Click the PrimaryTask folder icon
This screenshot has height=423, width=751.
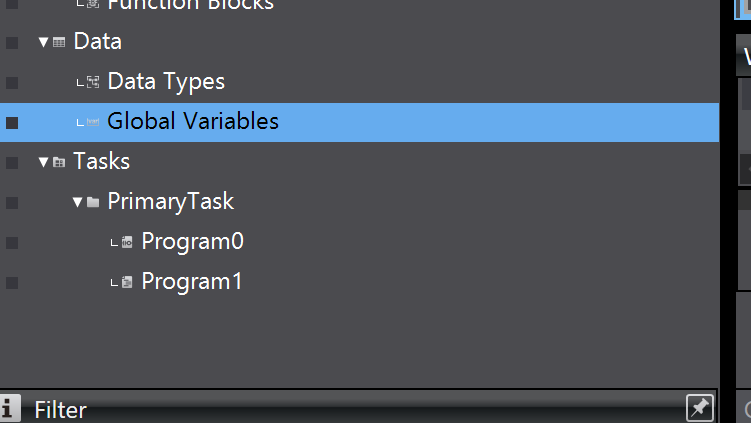click(x=93, y=202)
